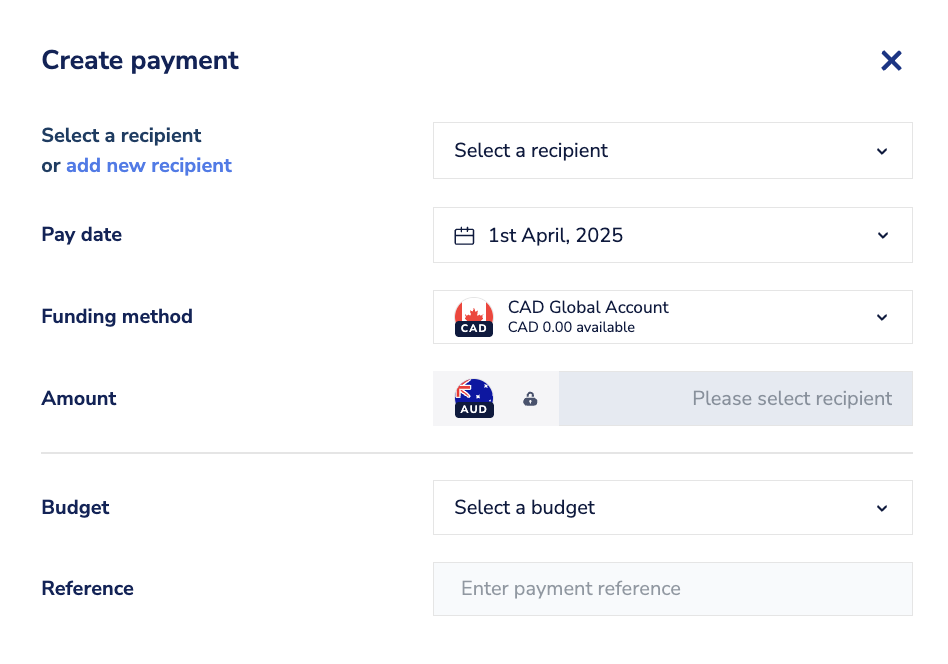Click the recipient dropdown chevron arrow
948x664 pixels.
click(x=882, y=151)
